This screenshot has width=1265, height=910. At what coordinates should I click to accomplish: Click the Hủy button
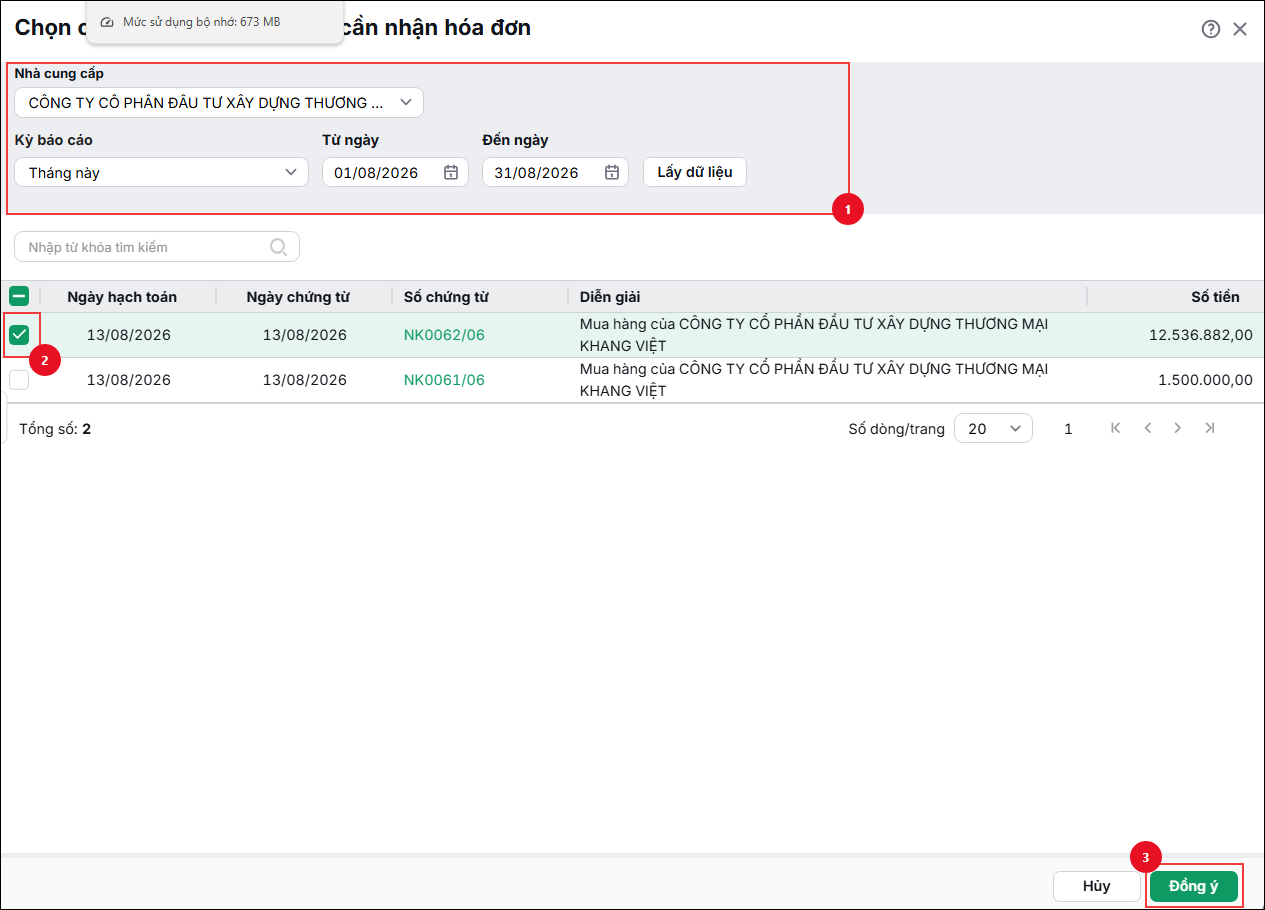[x=1097, y=886]
